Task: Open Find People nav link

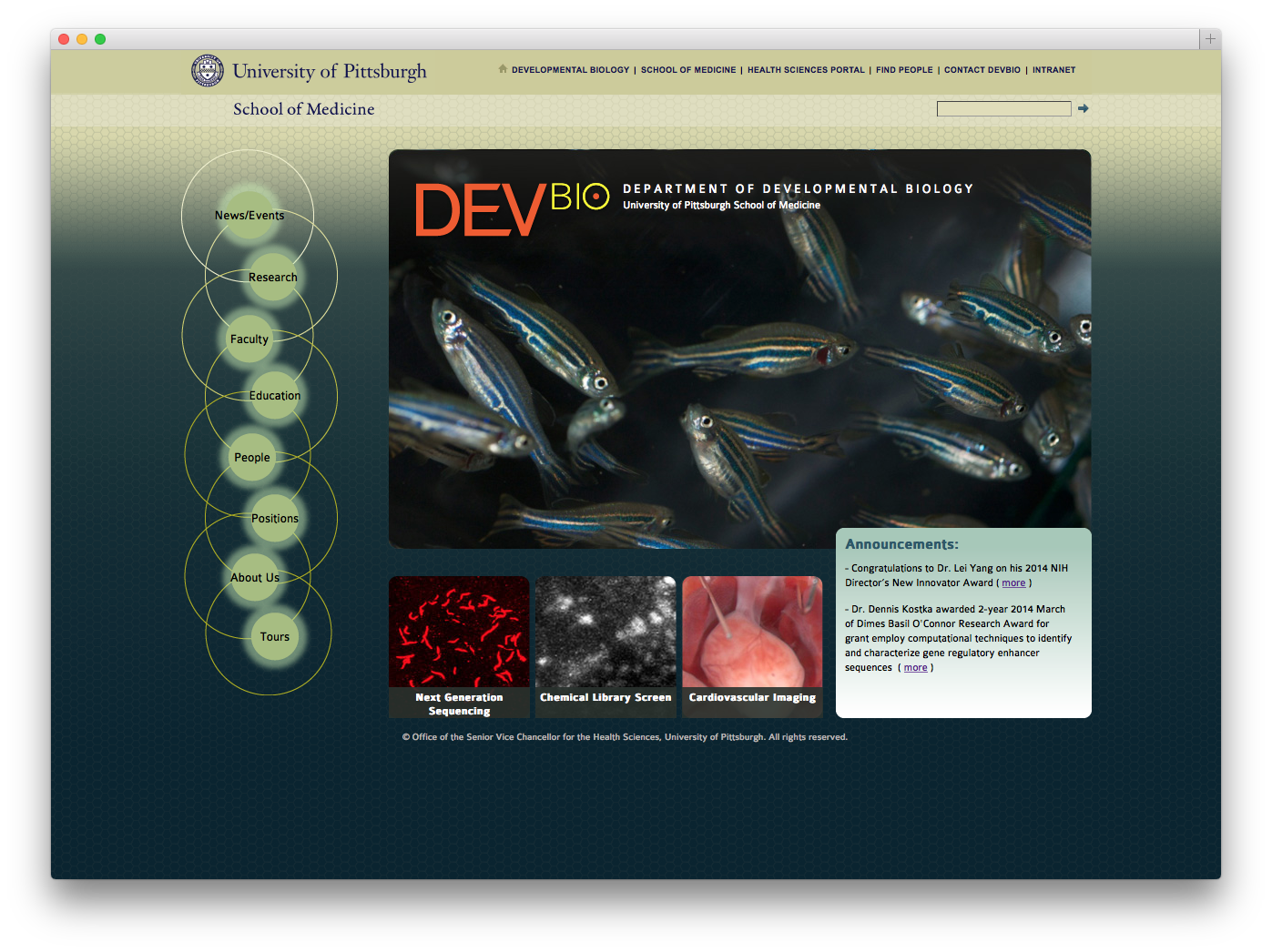Action: pos(904,70)
